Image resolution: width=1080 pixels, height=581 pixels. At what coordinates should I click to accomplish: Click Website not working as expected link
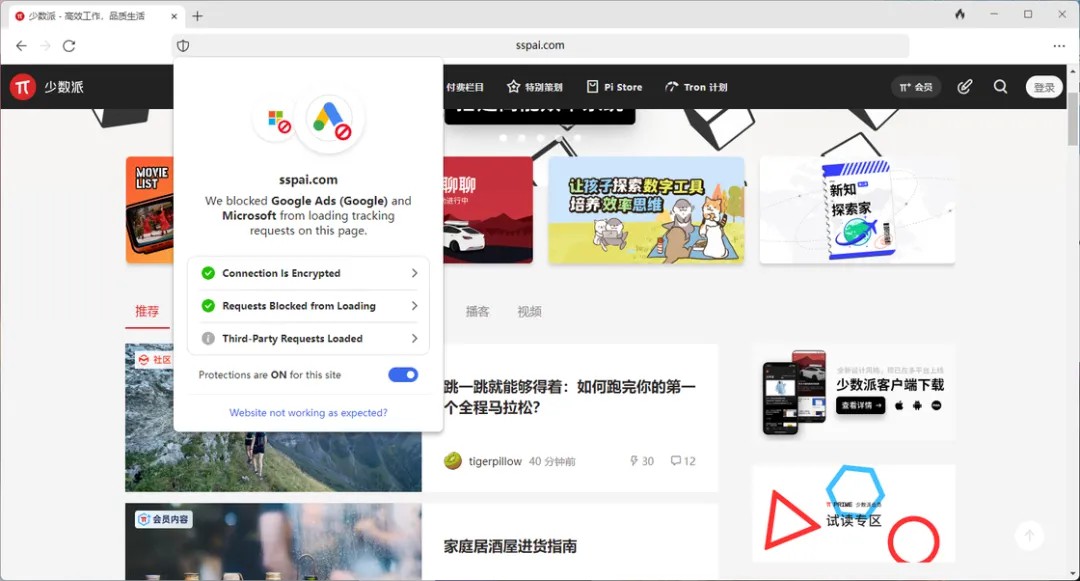[x=308, y=412]
